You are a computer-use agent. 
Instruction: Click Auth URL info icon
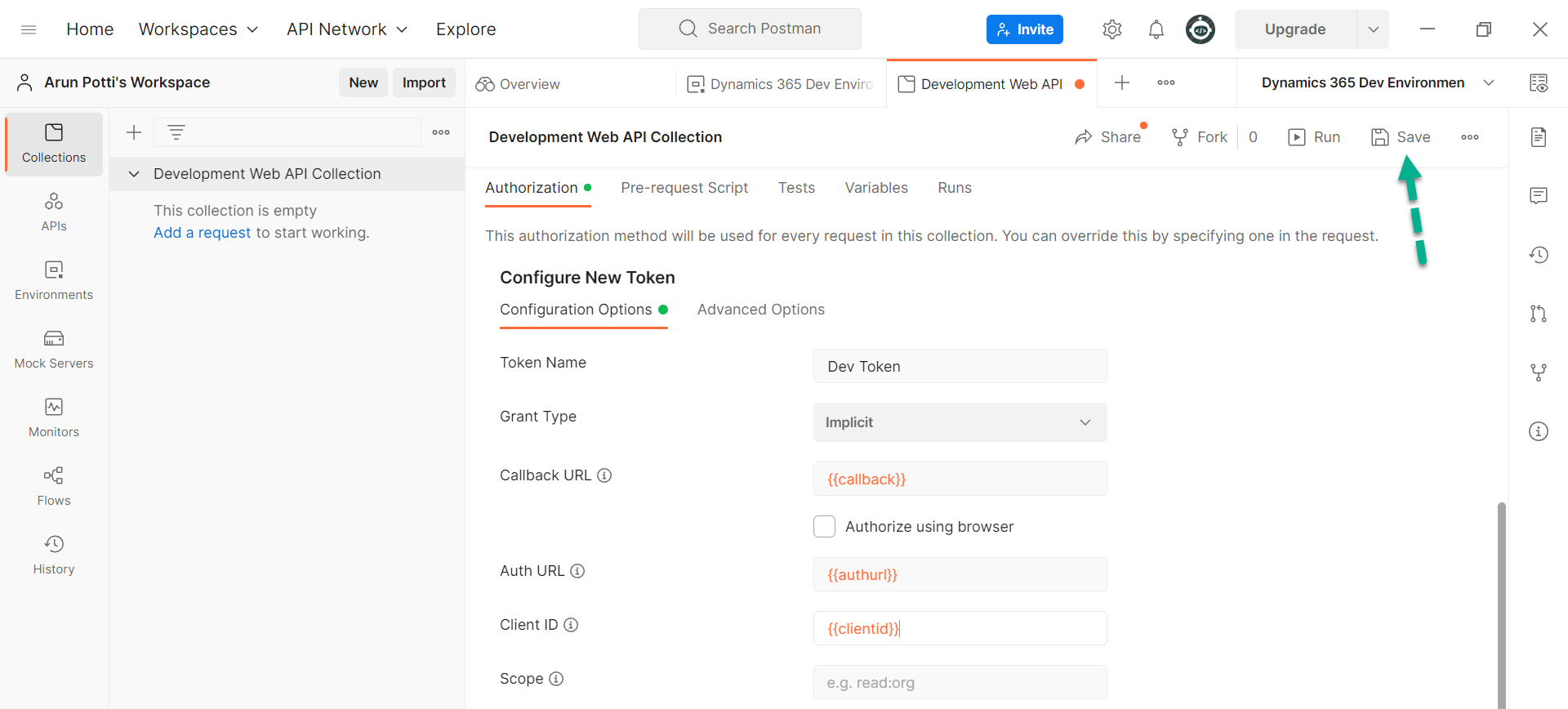[x=577, y=571]
